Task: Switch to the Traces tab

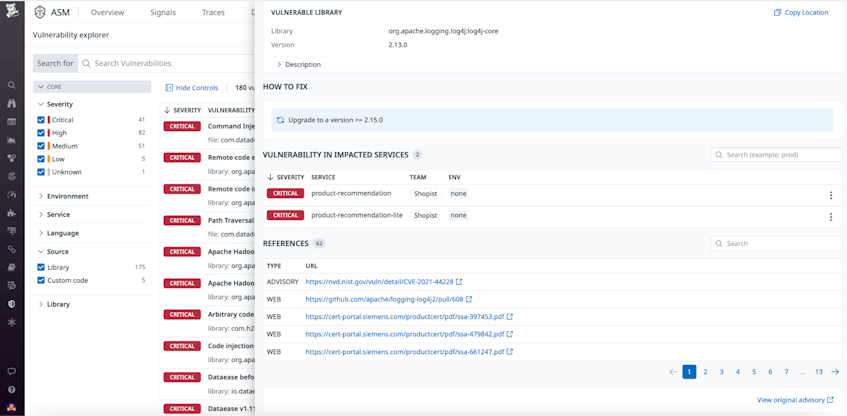Action: pyautogui.click(x=213, y=12)
